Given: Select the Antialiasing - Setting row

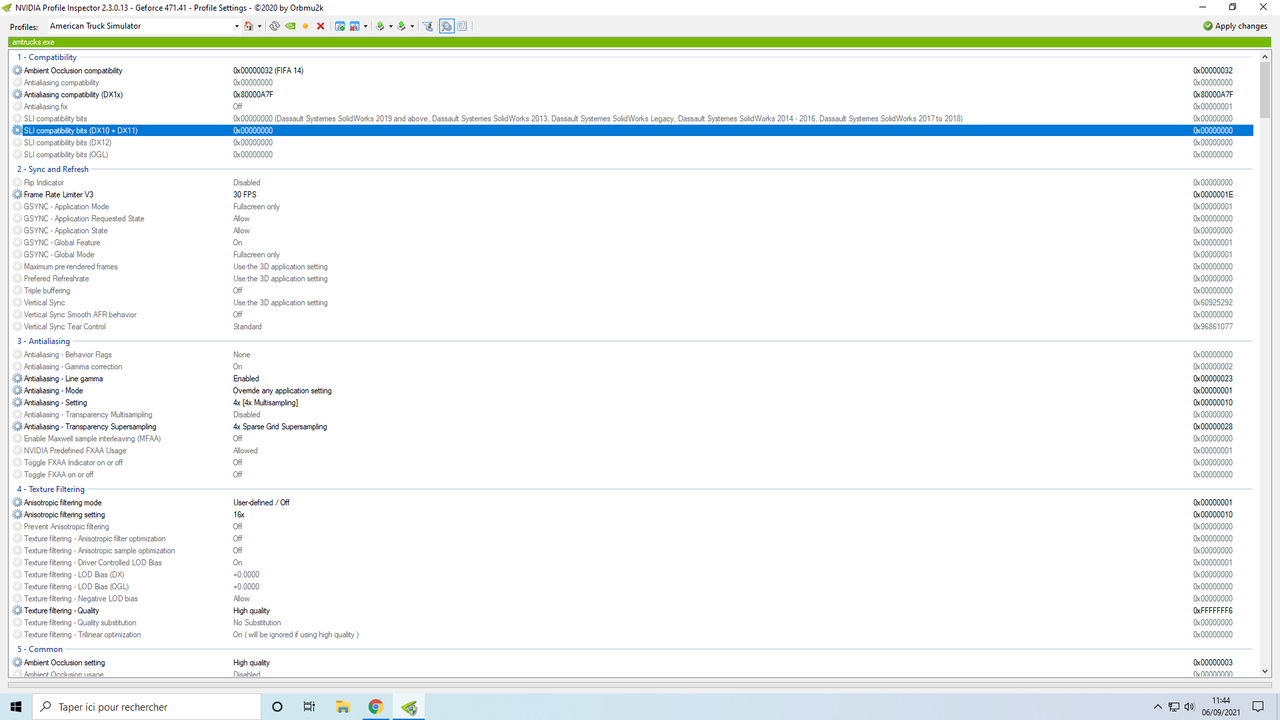Looking at the screenshot, I should point(633,403).
